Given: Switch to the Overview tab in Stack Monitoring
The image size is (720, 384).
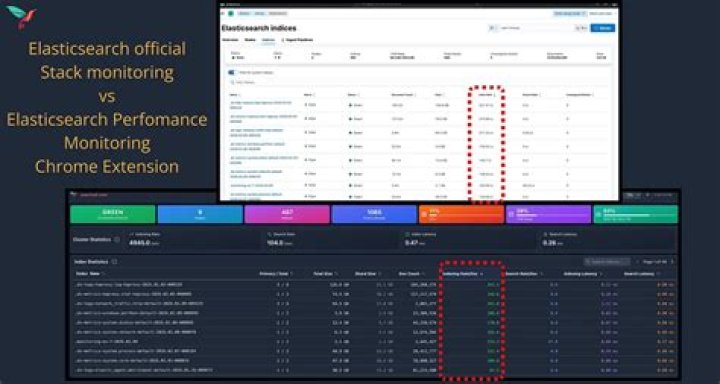Looking at the screenshot, I should [x=230, y=40].
